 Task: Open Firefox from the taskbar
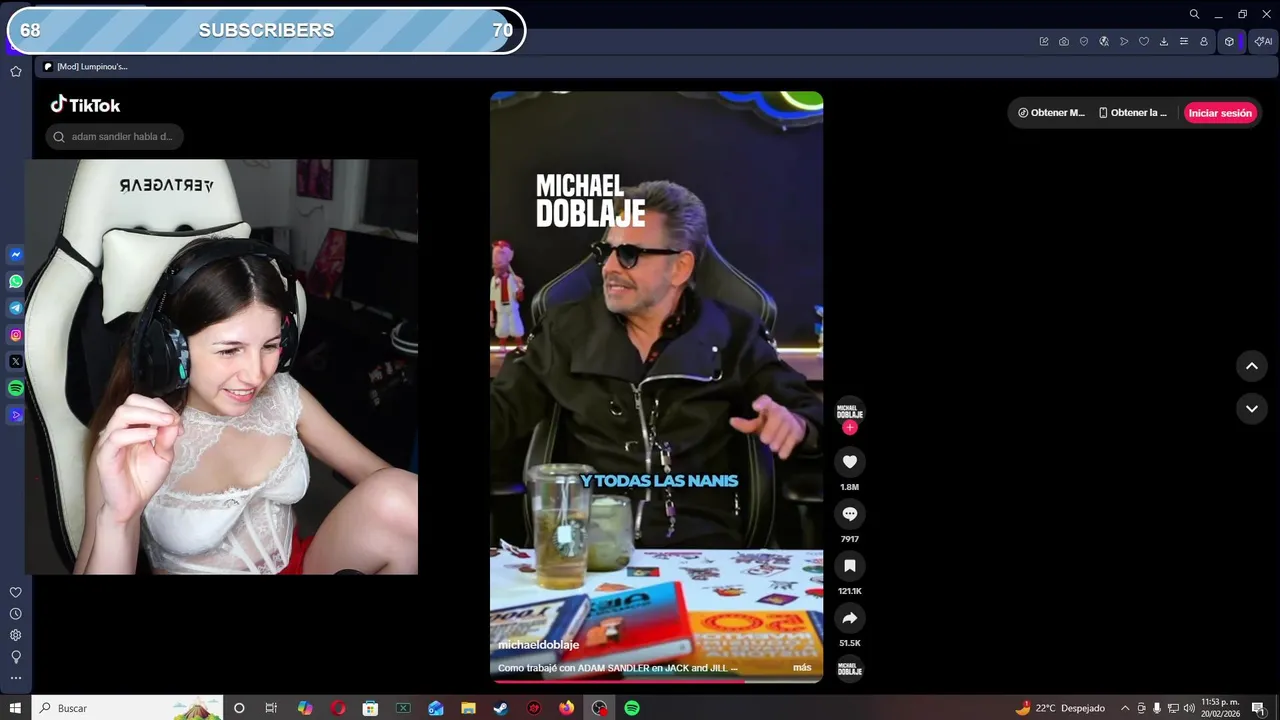pos(567,708)
